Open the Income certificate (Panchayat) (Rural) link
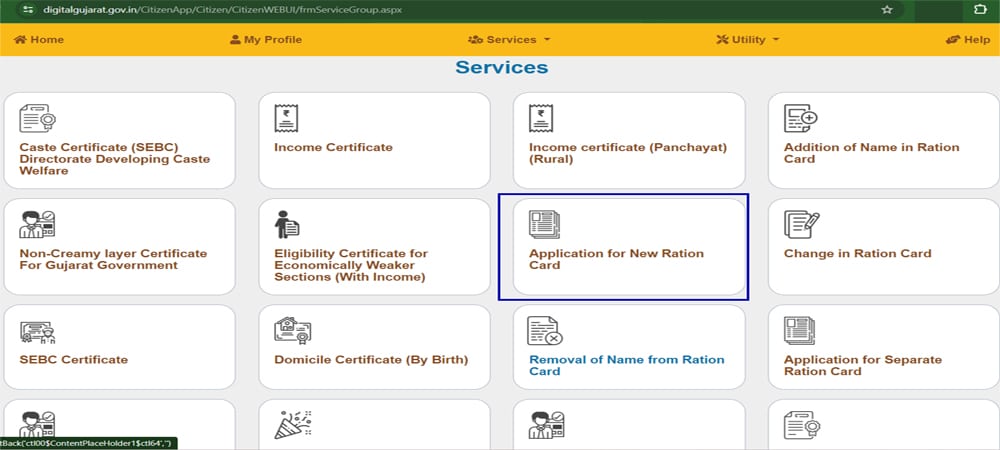This screenshot has height=450, width=1000. pyautogui.click(x=627, y=153)
